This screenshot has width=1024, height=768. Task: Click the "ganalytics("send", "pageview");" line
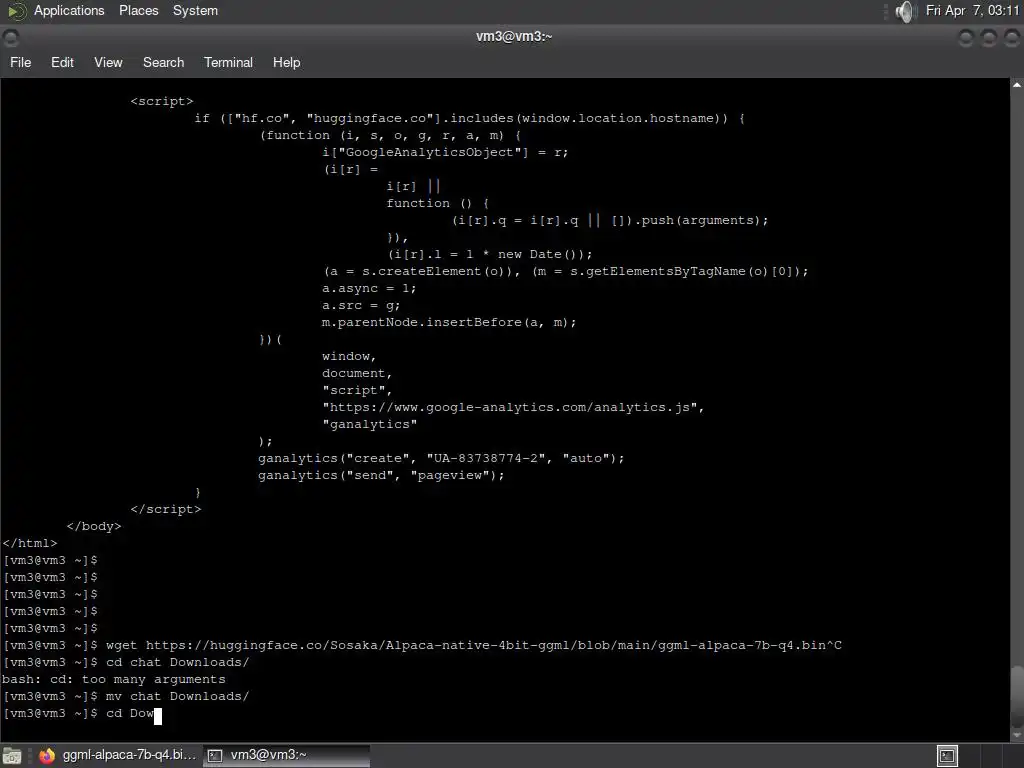pos(381,475)
